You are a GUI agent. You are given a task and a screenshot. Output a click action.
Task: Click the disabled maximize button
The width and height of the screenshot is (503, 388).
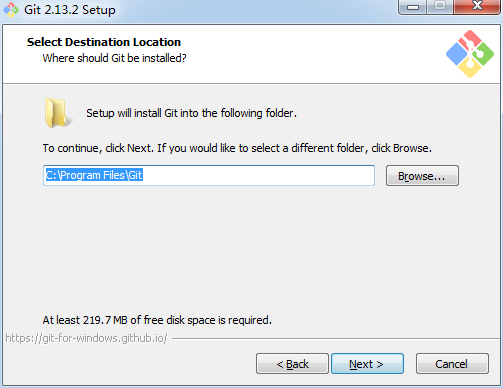coord(440,7)
